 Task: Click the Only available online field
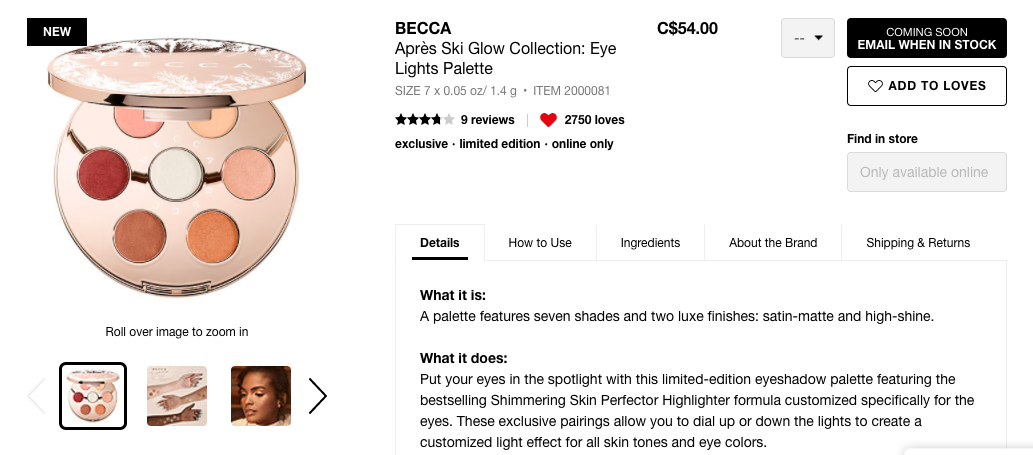[x=924, y=172]
